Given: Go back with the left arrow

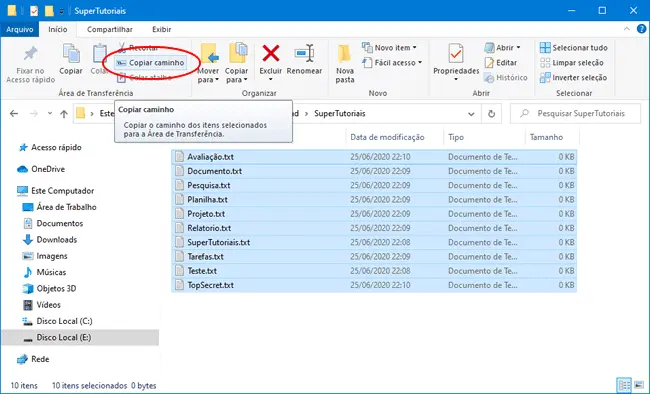Looking at the screenshot, I should coord(14,114).
